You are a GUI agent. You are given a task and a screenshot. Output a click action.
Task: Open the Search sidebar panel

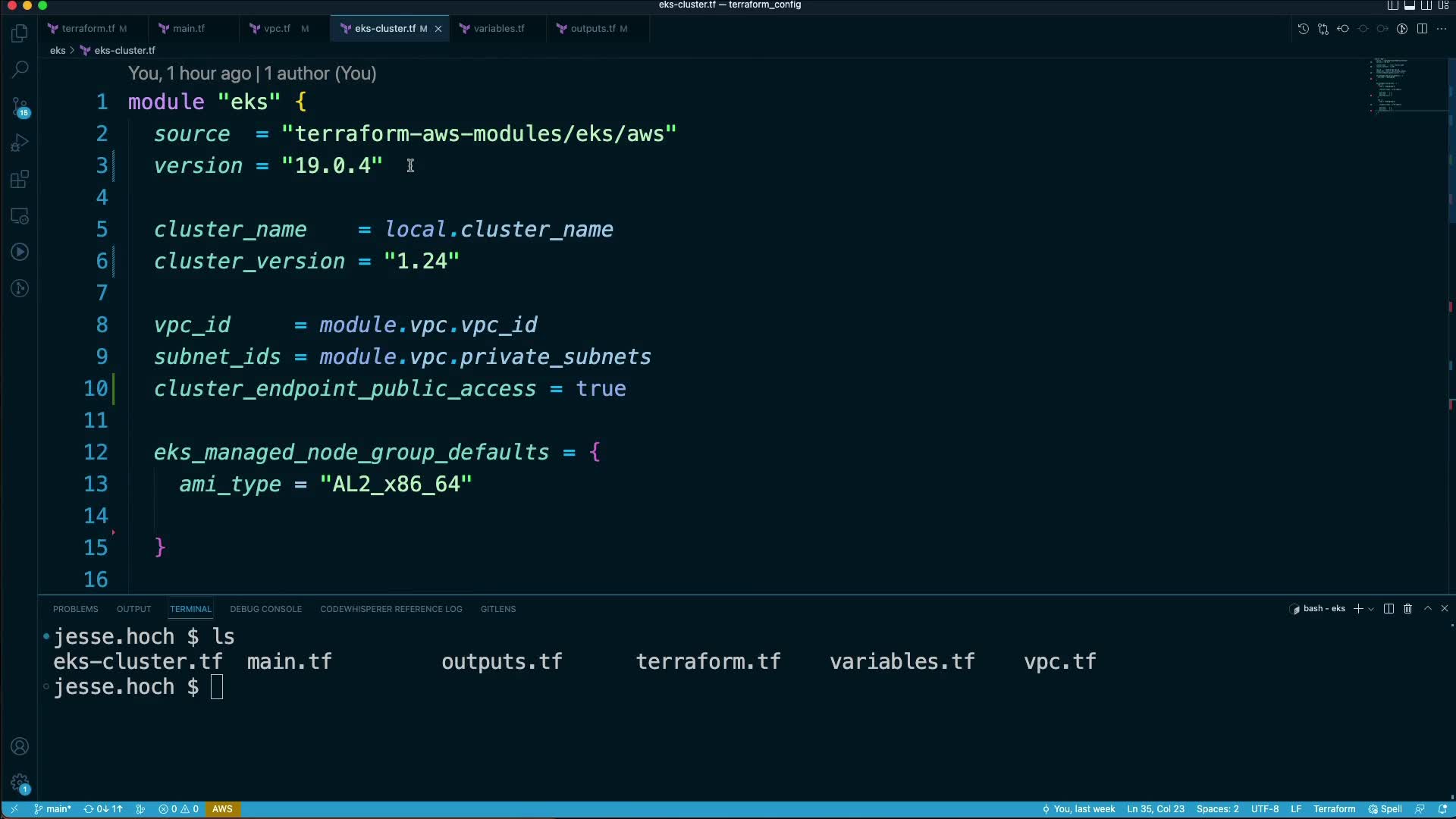coord(20,70)
